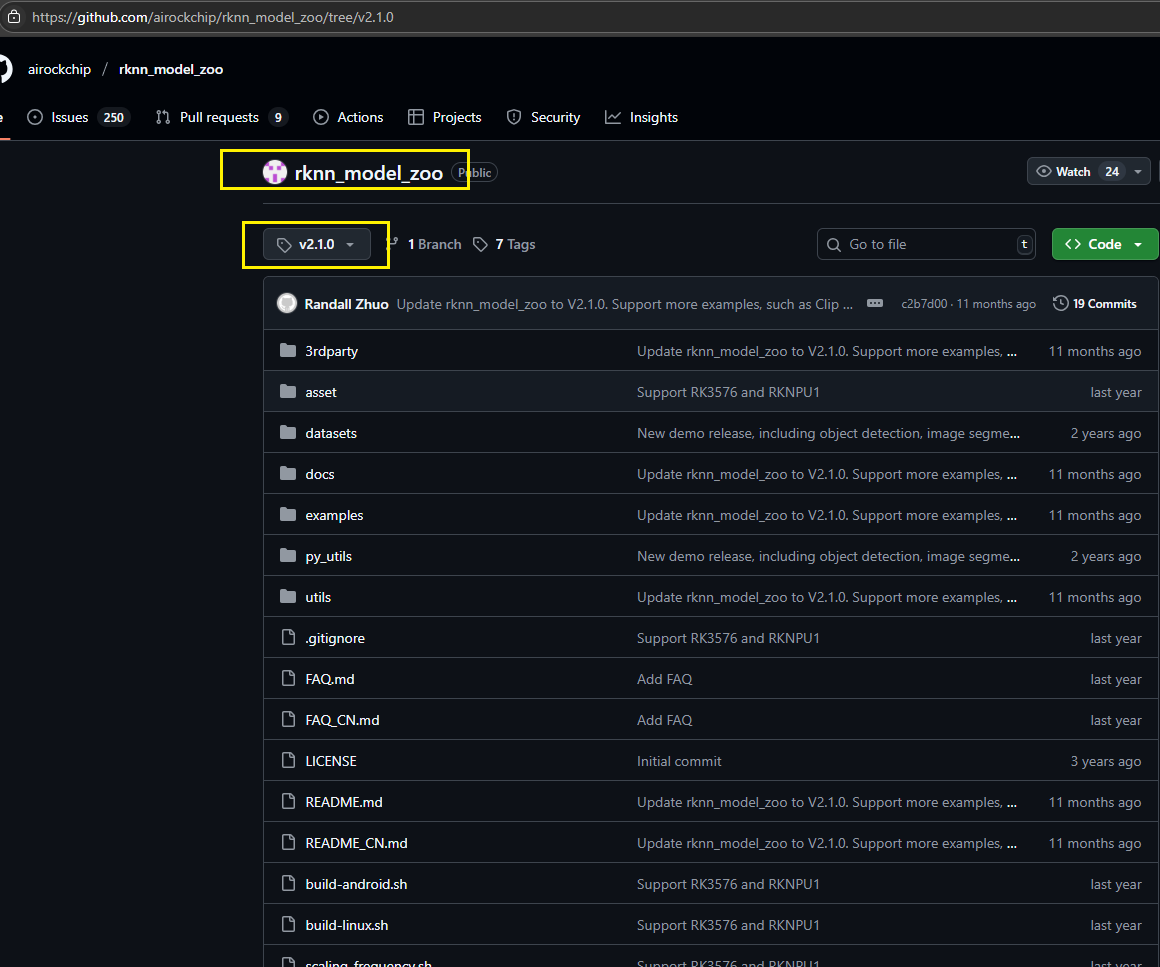Screen dimensions: 1160x967
Task: Go to the Security tab
Action: (x=543, y=117)
